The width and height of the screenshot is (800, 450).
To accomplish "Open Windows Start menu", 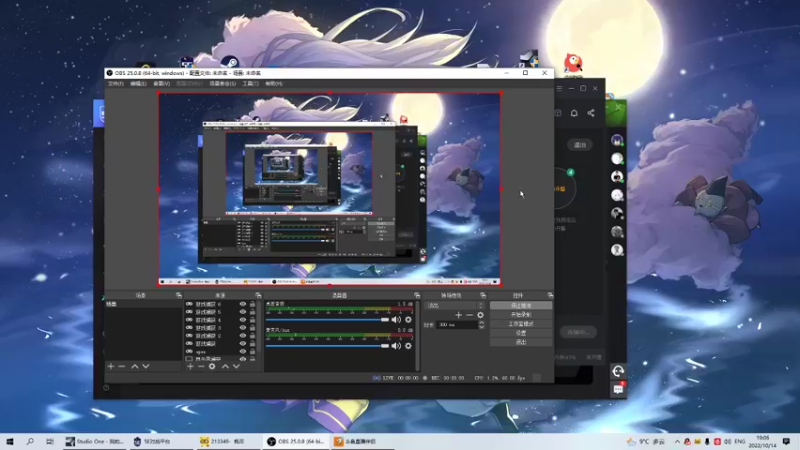I will 10,441.
